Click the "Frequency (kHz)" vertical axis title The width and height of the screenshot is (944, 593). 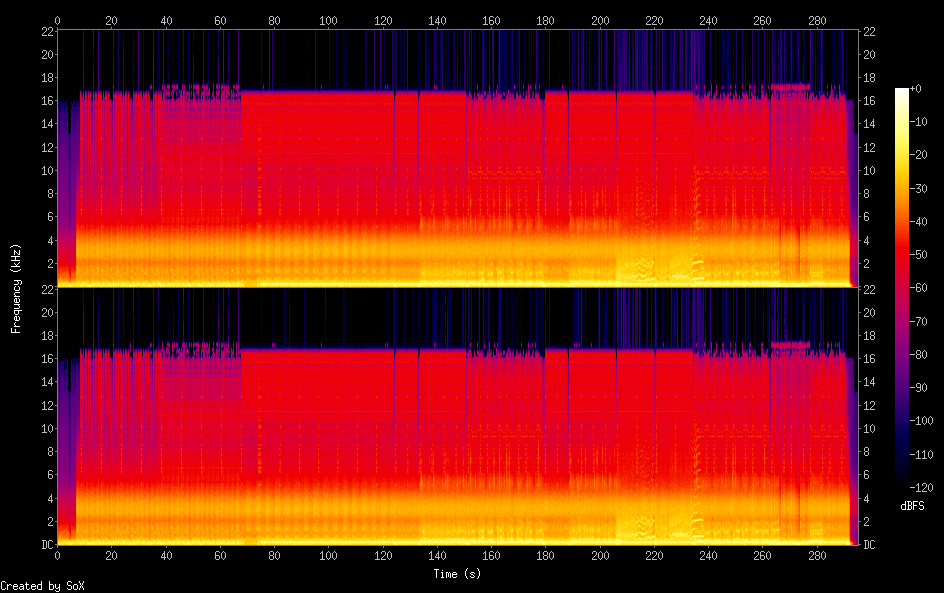click(x=16, y=288)
